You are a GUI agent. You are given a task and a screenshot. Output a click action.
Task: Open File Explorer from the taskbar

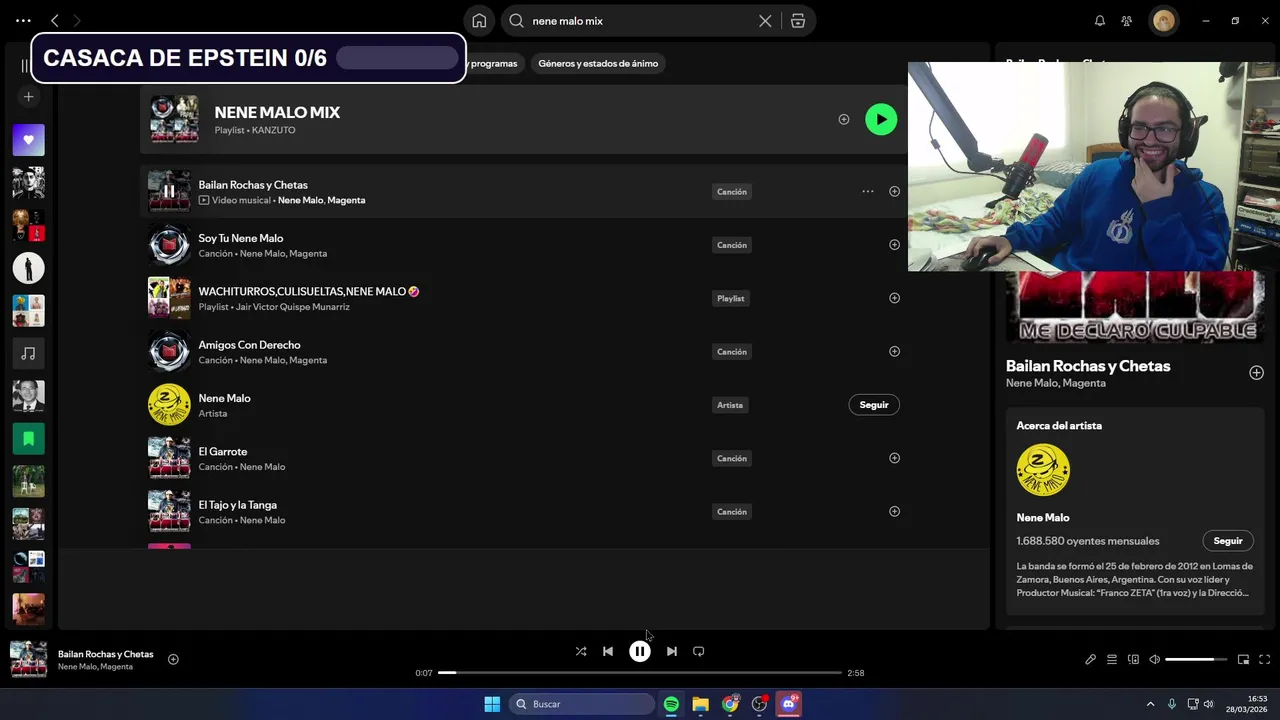700,704
